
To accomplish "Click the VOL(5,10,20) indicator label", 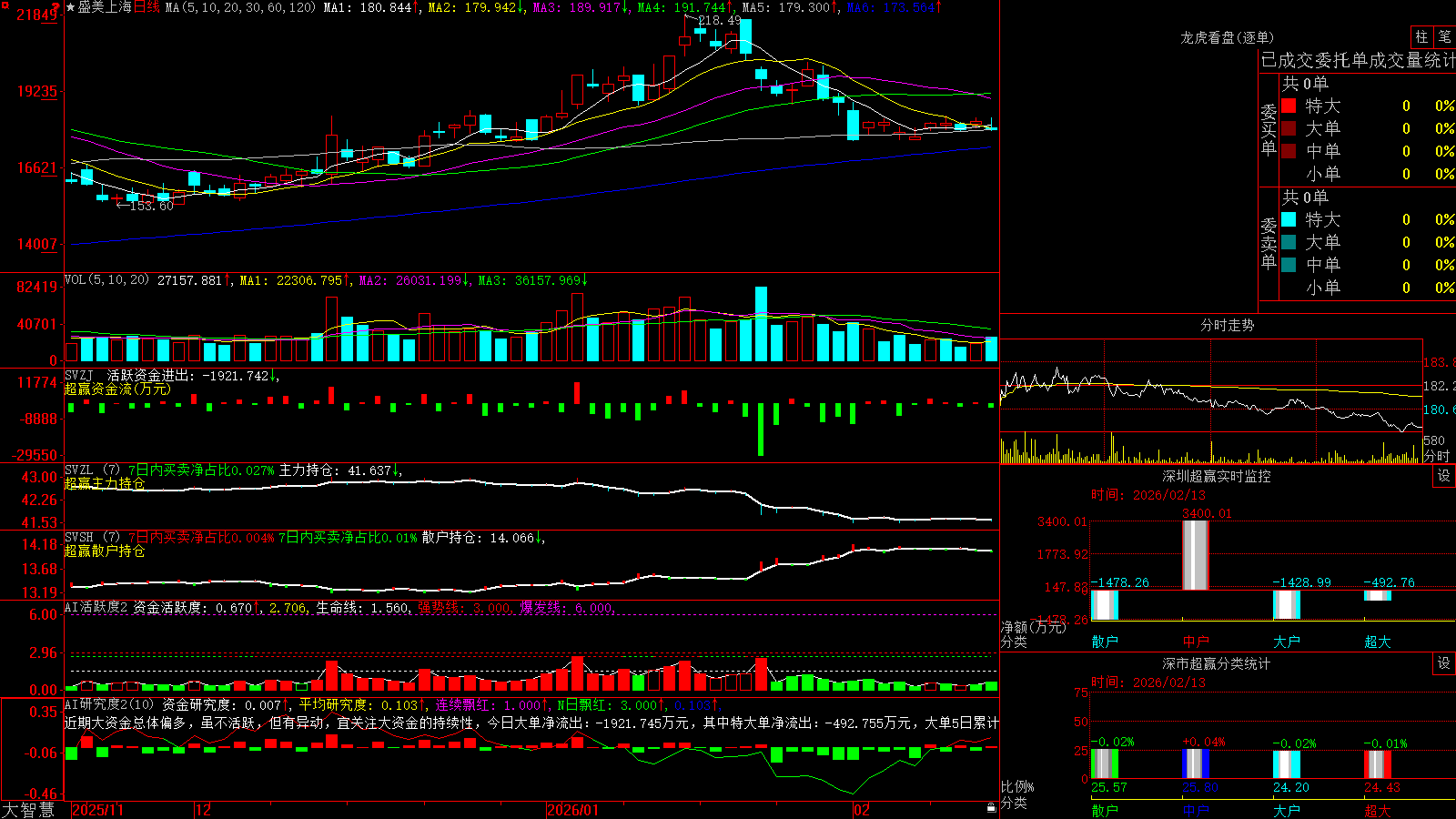I will [x=106, y=280].
